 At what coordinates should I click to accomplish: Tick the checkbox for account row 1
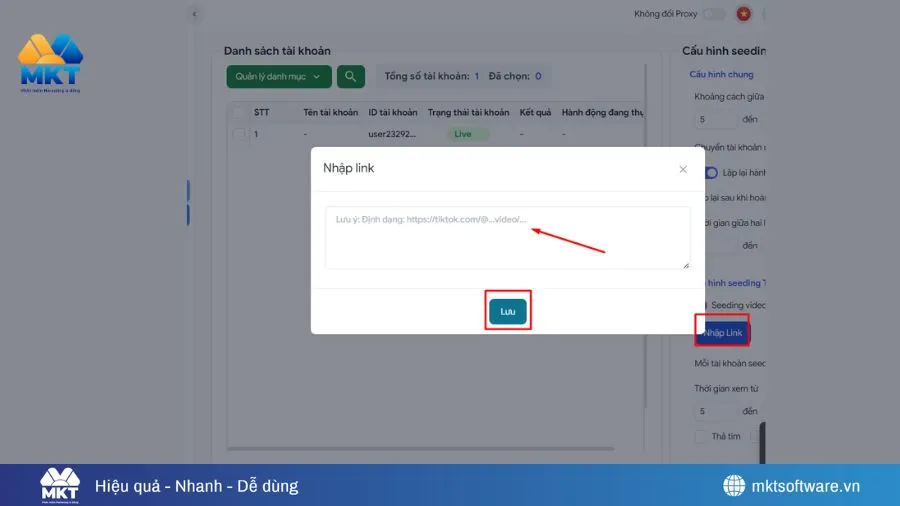[x=239, y=134]
